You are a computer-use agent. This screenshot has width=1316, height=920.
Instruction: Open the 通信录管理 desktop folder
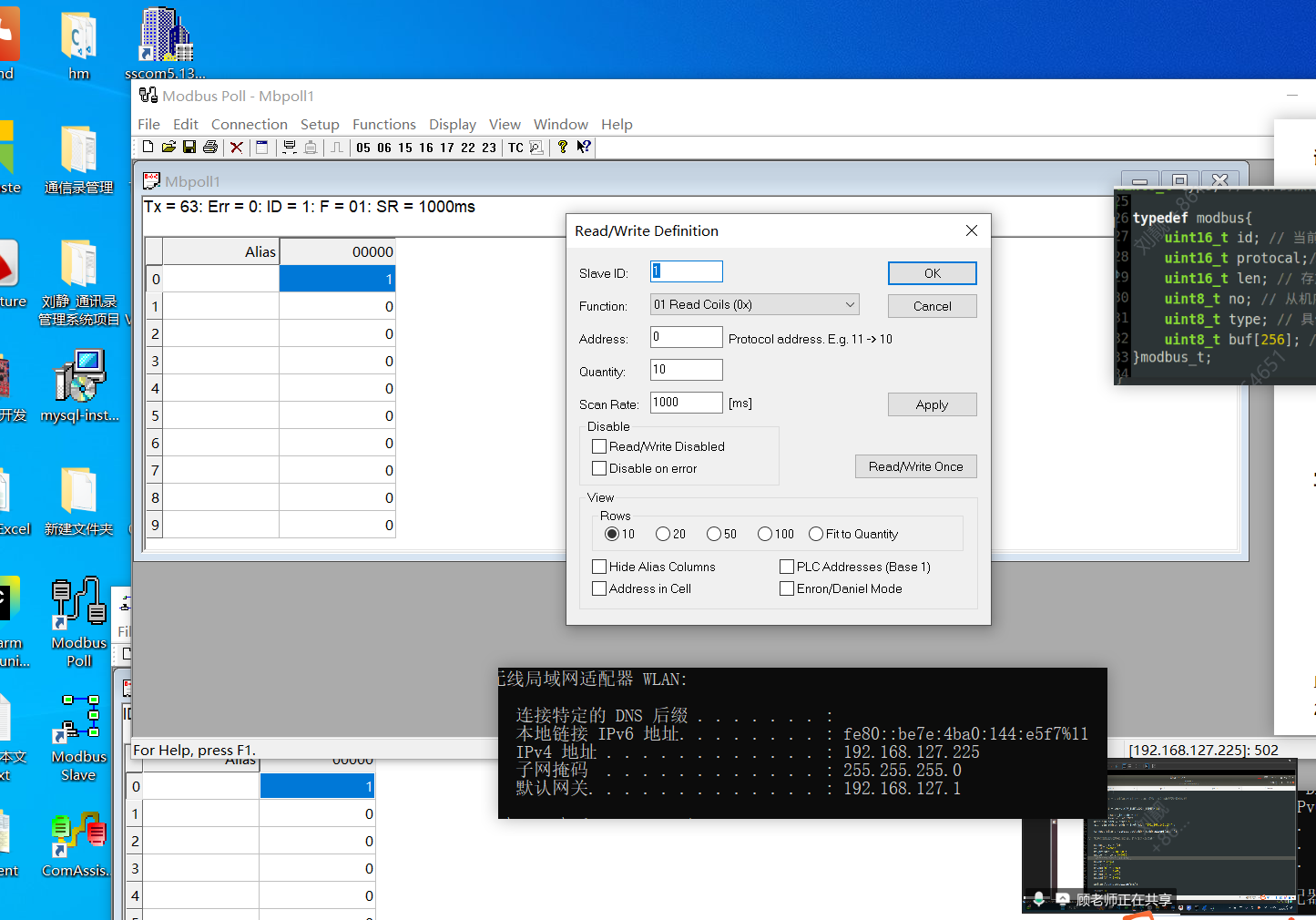coord(79,160)
